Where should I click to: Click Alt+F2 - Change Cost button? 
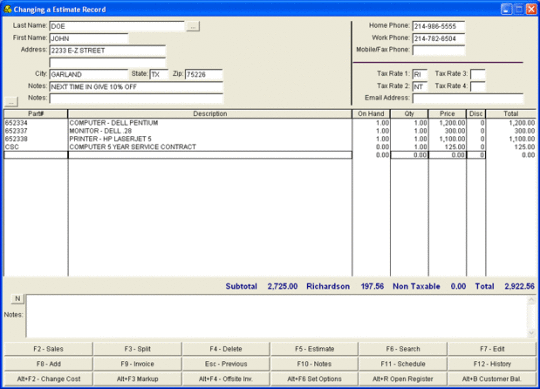48,379
